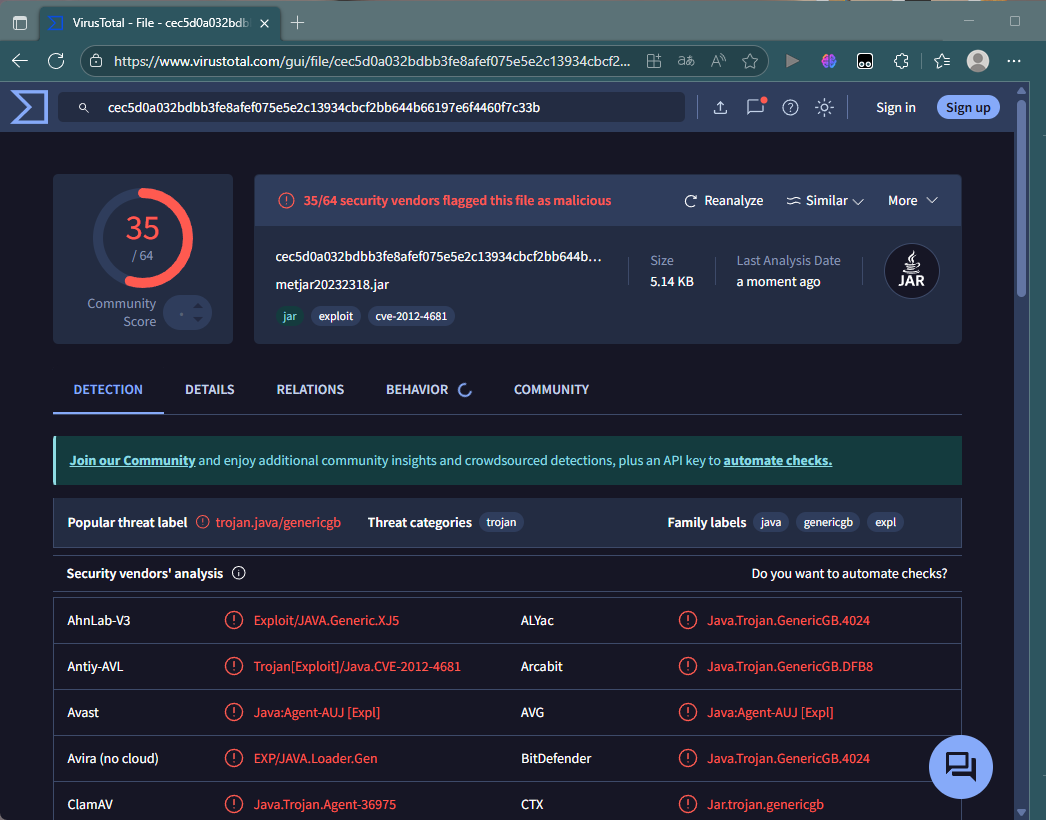Open the browser settings ellipsis menu

(x=1014, y=61)
